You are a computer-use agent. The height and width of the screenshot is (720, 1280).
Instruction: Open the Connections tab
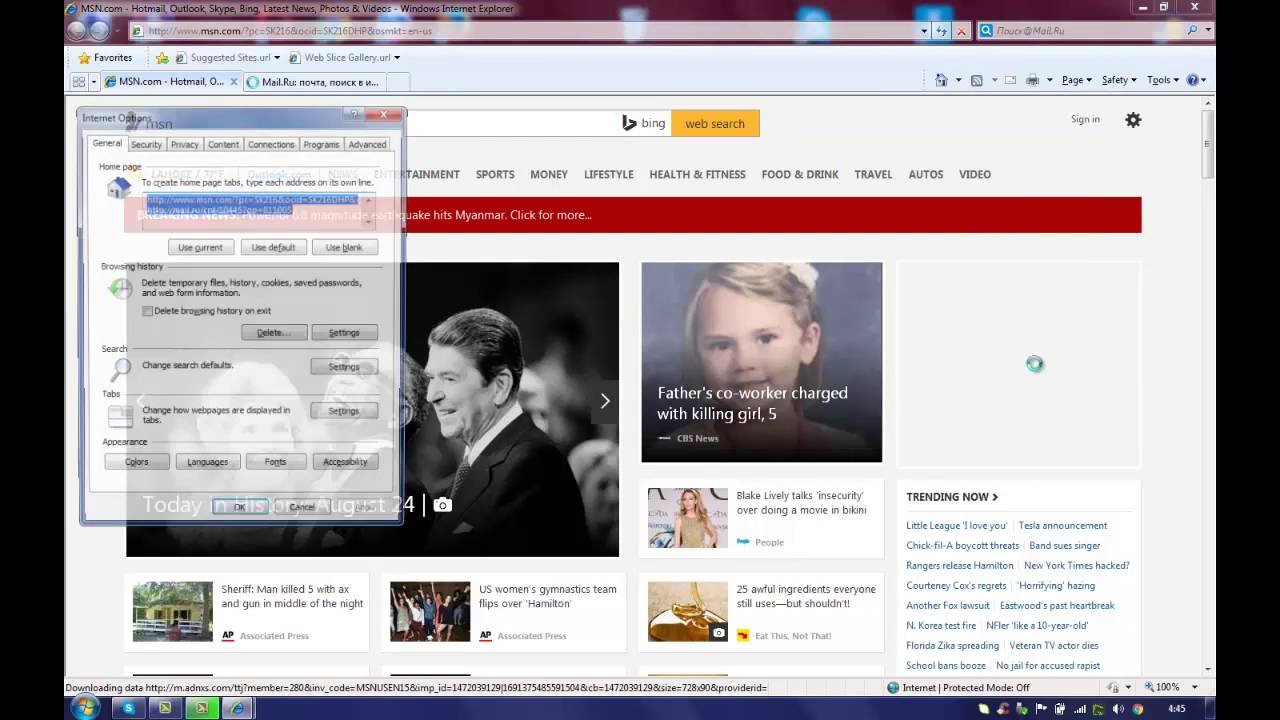click(271, 145)
